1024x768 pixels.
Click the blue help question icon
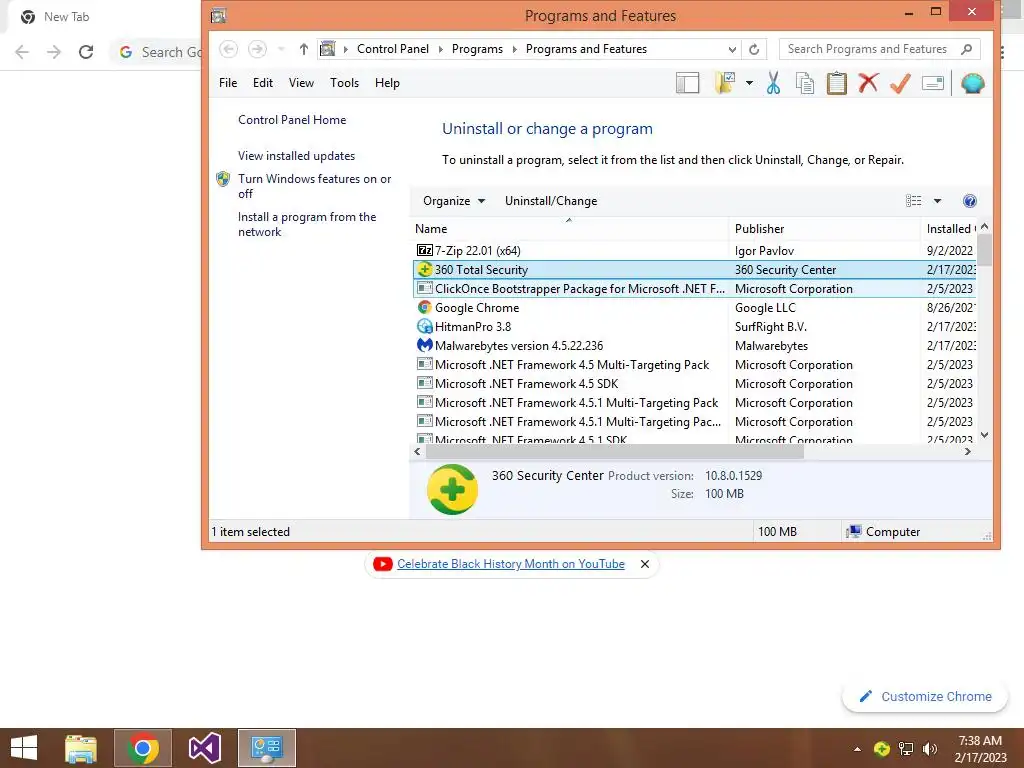click(x=970, y=201)
